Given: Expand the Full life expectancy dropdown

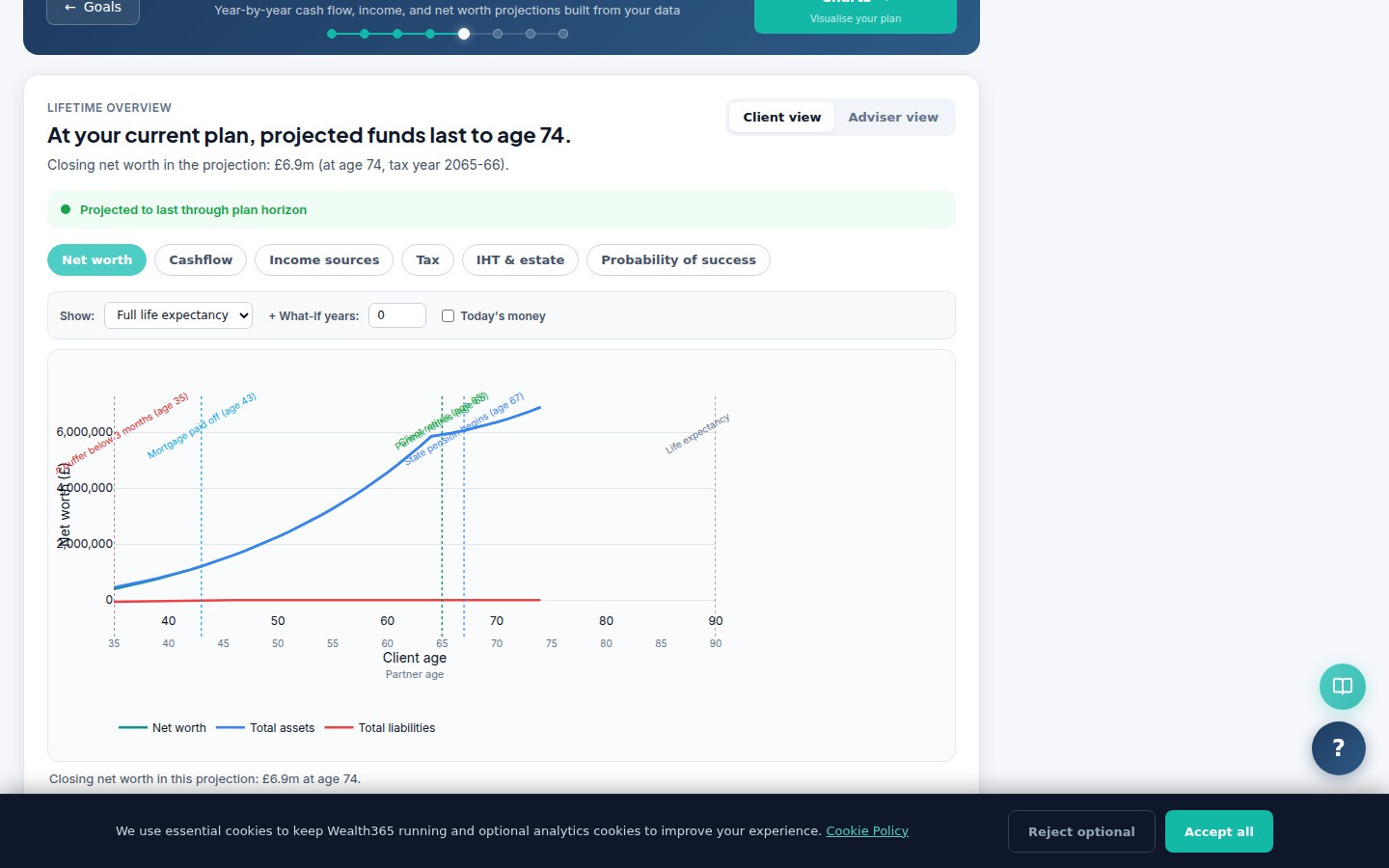Looking at the screenshot, I should [x=178, y=315].
